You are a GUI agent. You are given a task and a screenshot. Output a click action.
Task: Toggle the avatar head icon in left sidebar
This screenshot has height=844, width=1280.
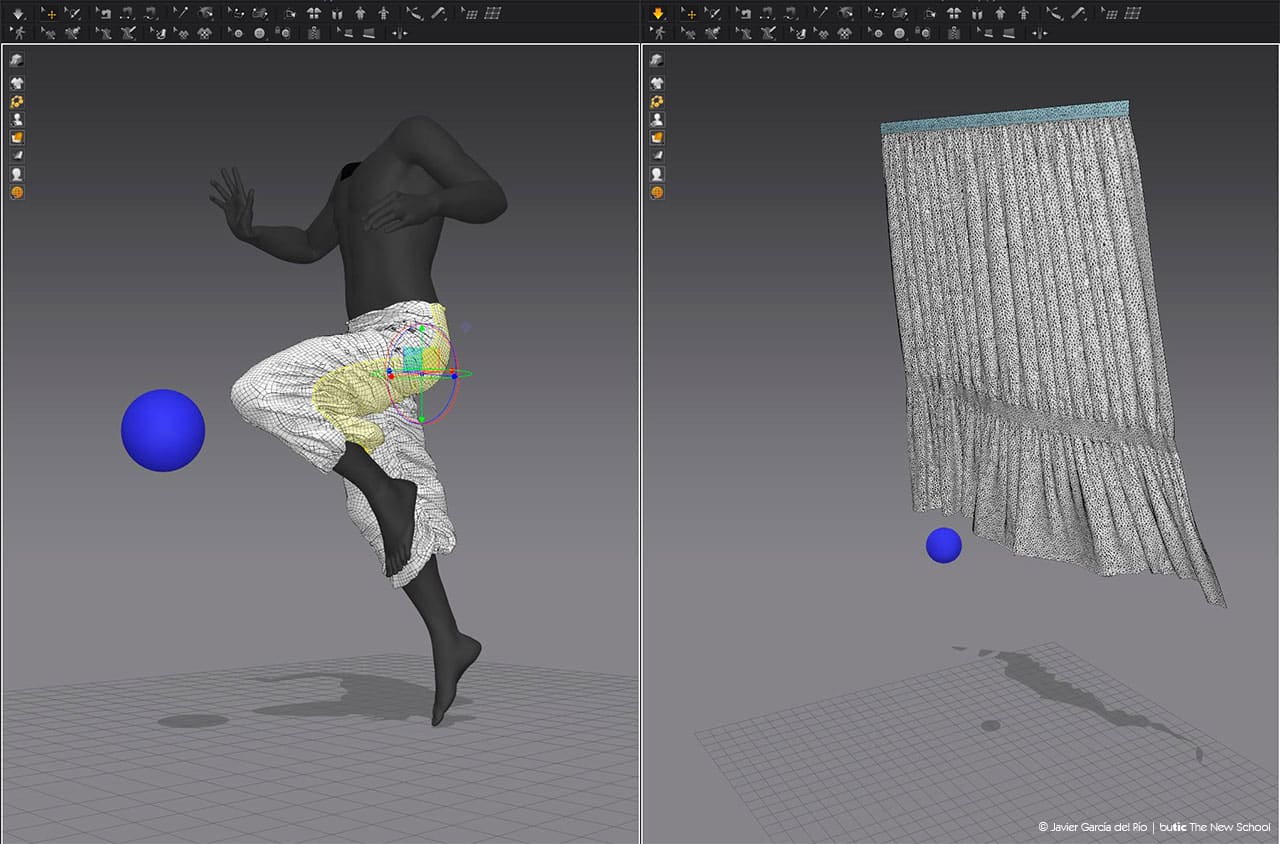coord(17,174)
